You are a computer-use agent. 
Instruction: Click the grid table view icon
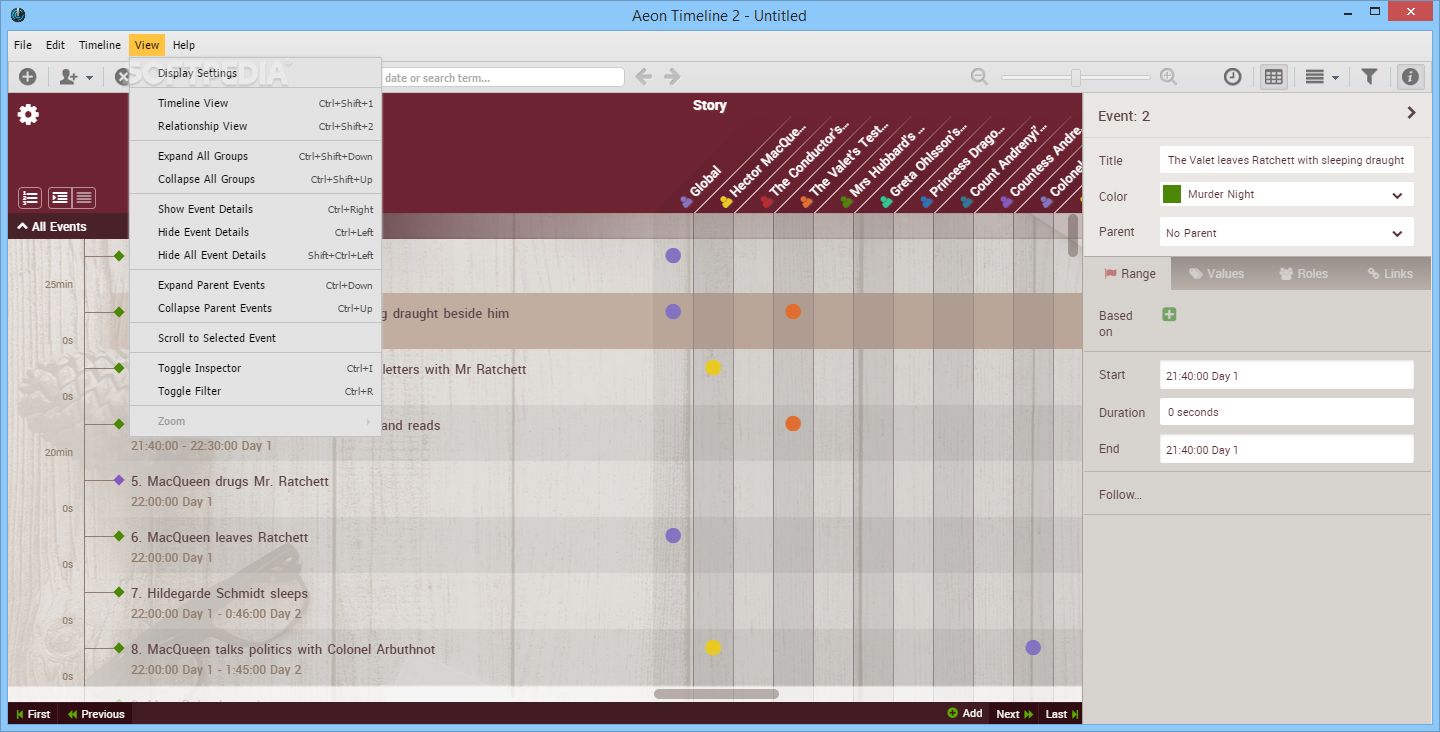pyautogui.click(x=1273, y=77)
